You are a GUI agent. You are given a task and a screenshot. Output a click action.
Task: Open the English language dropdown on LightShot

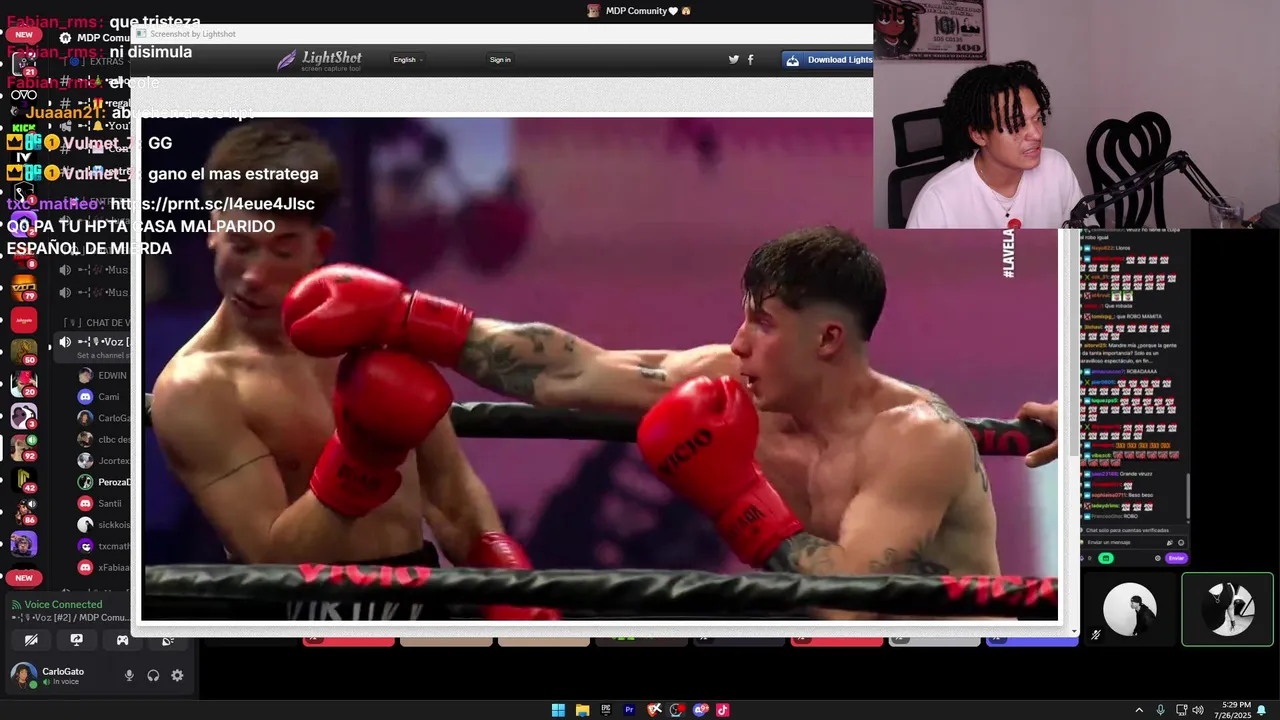click(407, 60)
